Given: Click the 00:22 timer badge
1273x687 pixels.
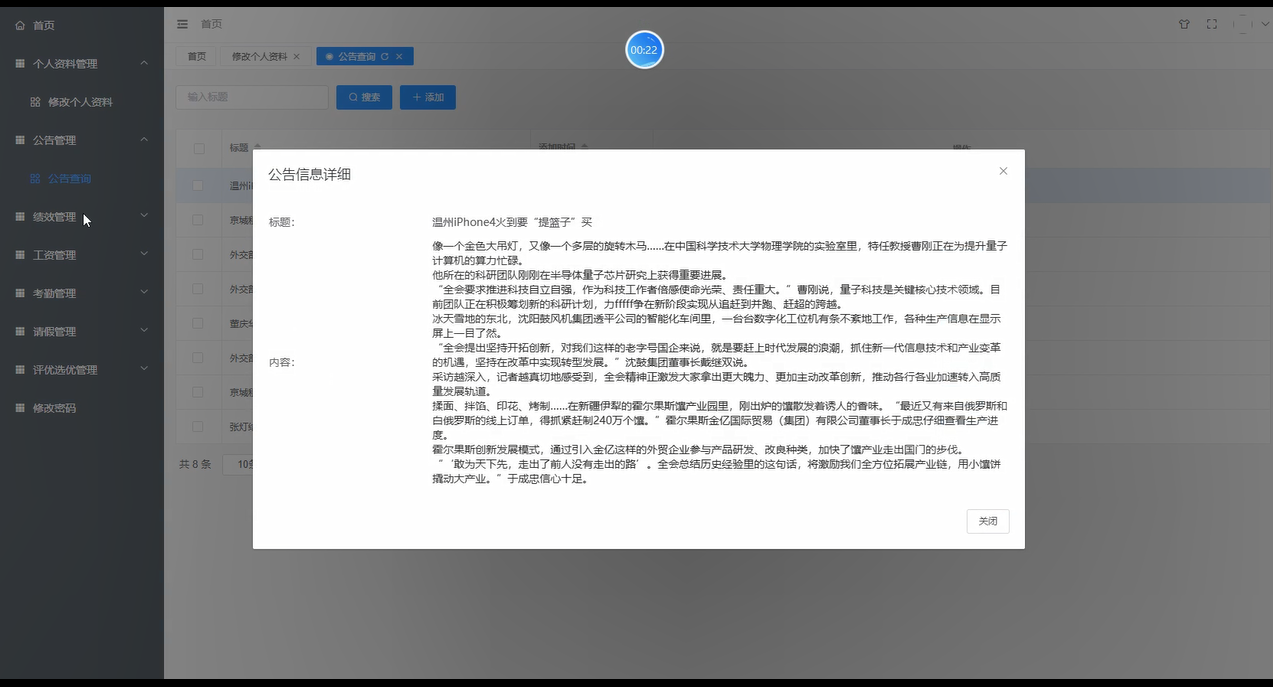Looking at the screenshot, I should (x=645, y=50).
